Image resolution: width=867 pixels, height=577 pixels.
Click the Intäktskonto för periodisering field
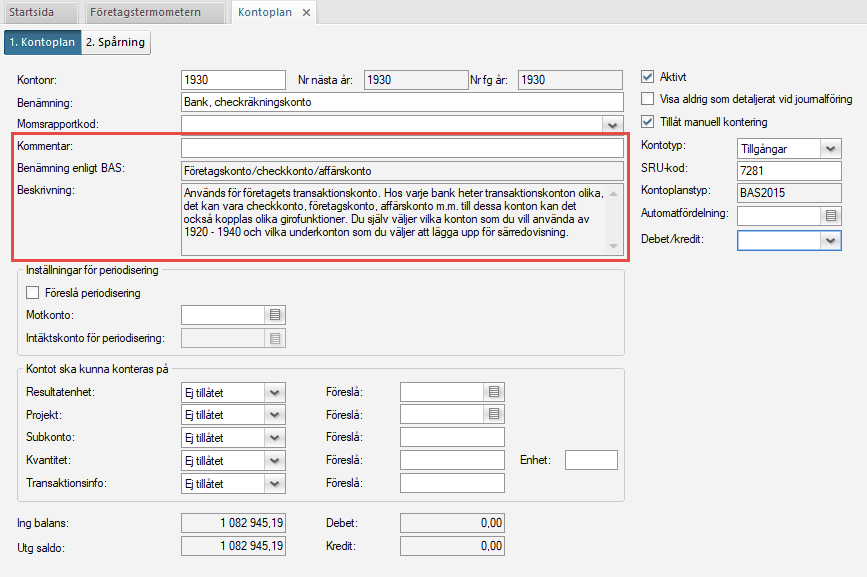pyautogui.click(x=223, y=338)
